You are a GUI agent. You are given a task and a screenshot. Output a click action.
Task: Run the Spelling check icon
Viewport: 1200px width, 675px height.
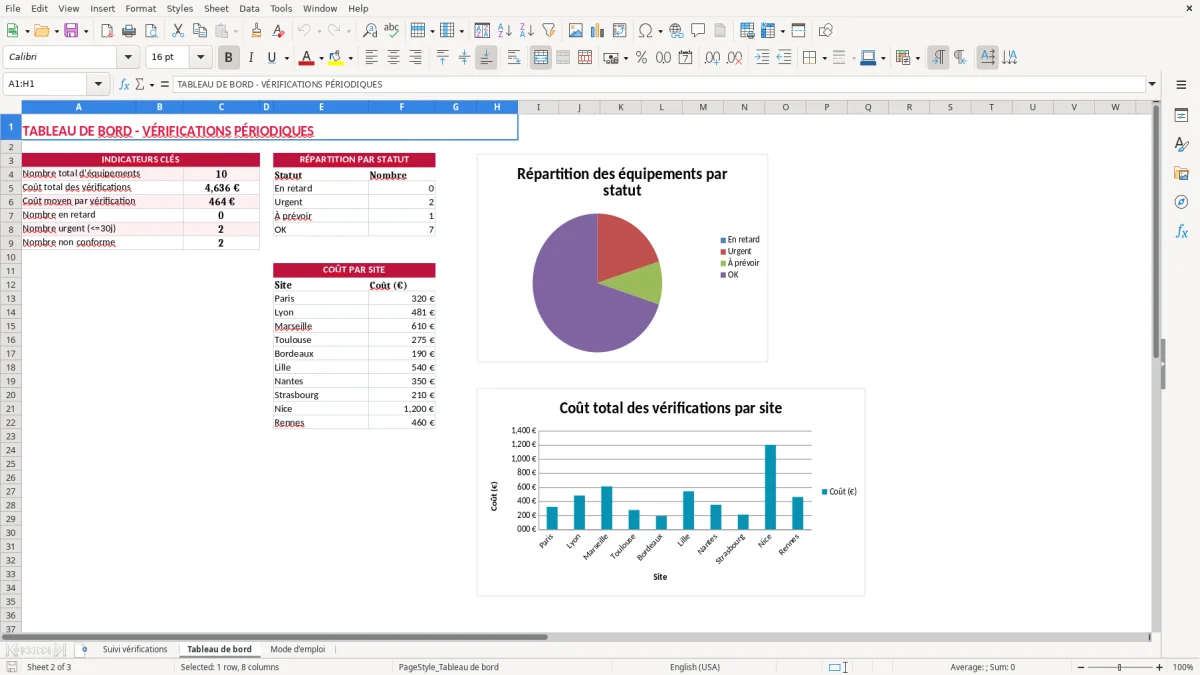(392, 31)
